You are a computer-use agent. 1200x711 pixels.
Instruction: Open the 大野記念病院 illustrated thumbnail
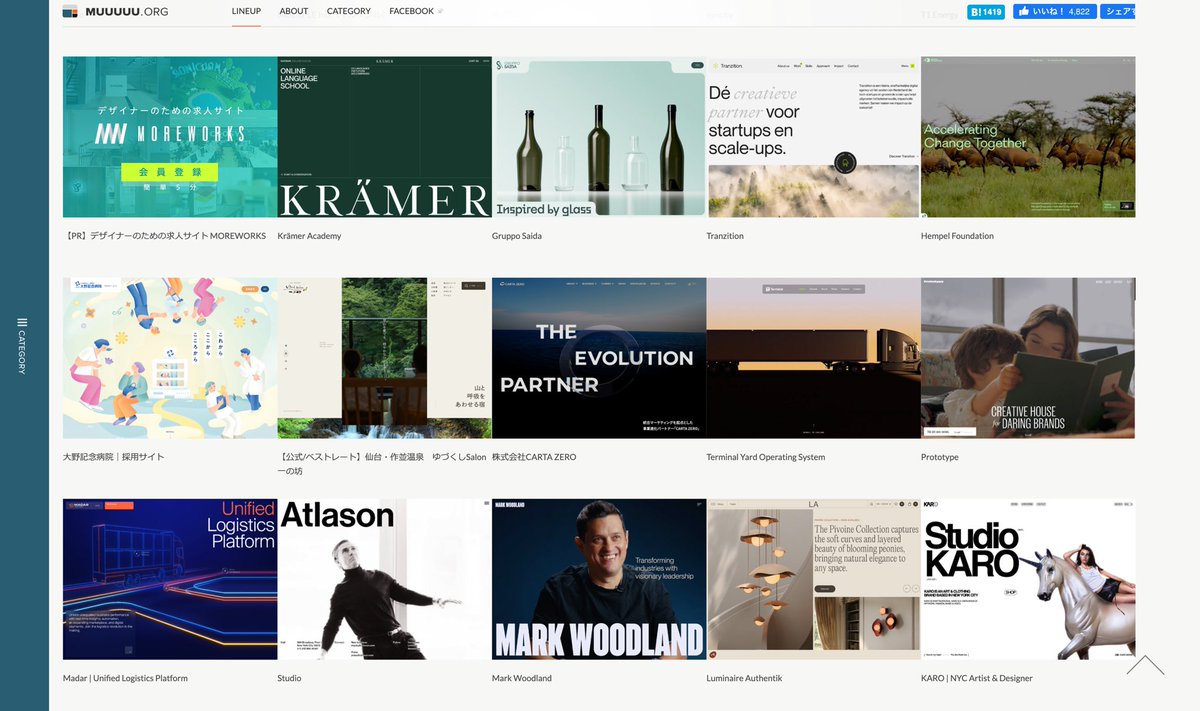click(x=170, y=358)
